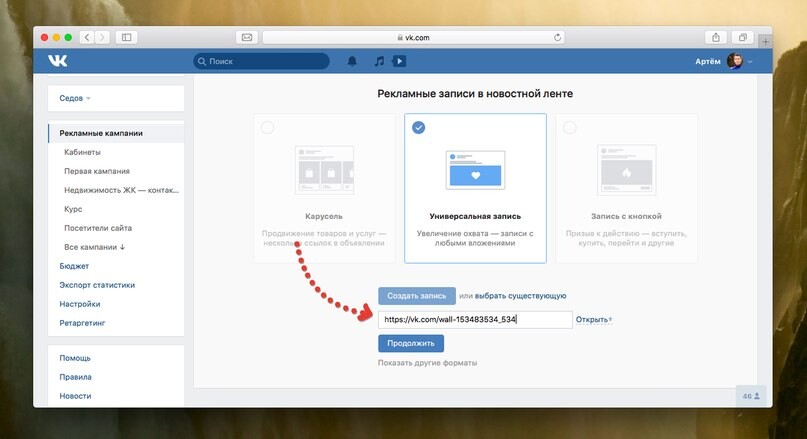Open Ретаргетинг section
807x439 pixels.
(x=82, y=323)
